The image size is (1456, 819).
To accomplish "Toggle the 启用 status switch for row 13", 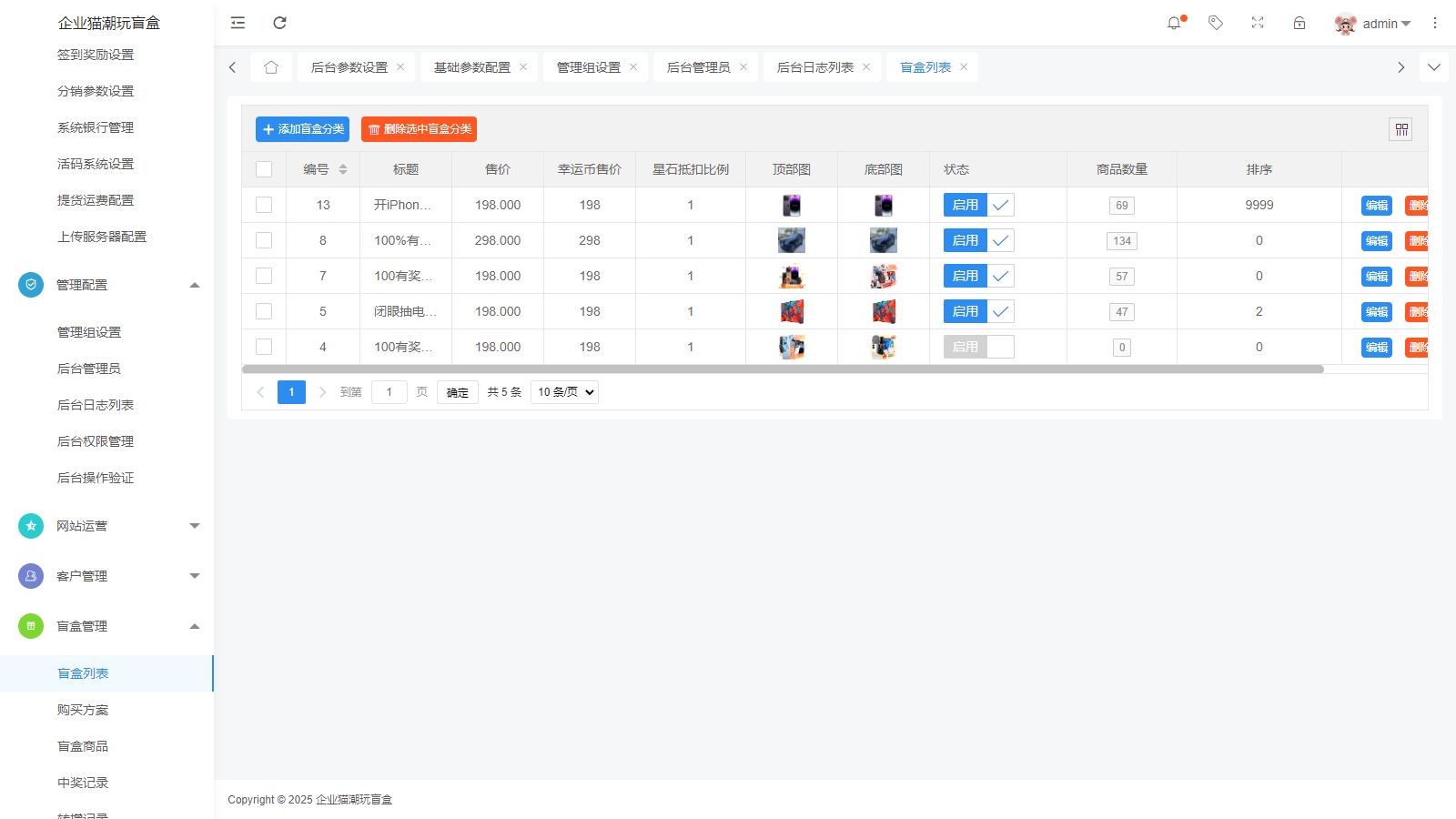I will [978, 205].
